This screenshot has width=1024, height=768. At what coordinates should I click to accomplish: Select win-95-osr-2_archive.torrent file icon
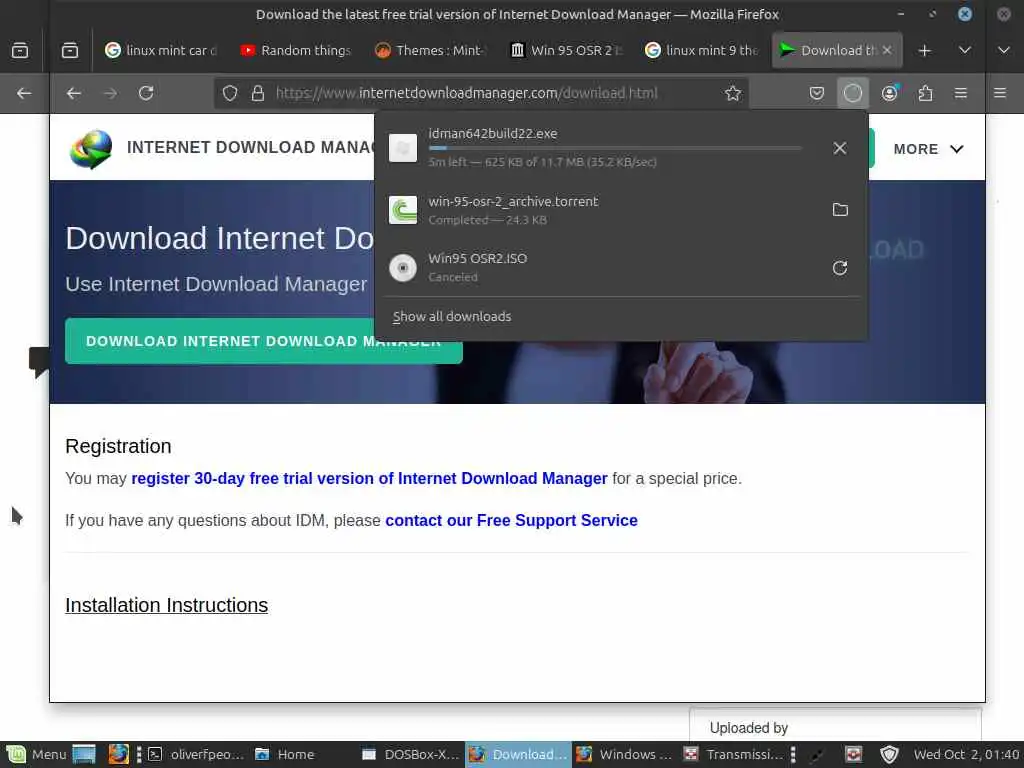coord(403,210)
